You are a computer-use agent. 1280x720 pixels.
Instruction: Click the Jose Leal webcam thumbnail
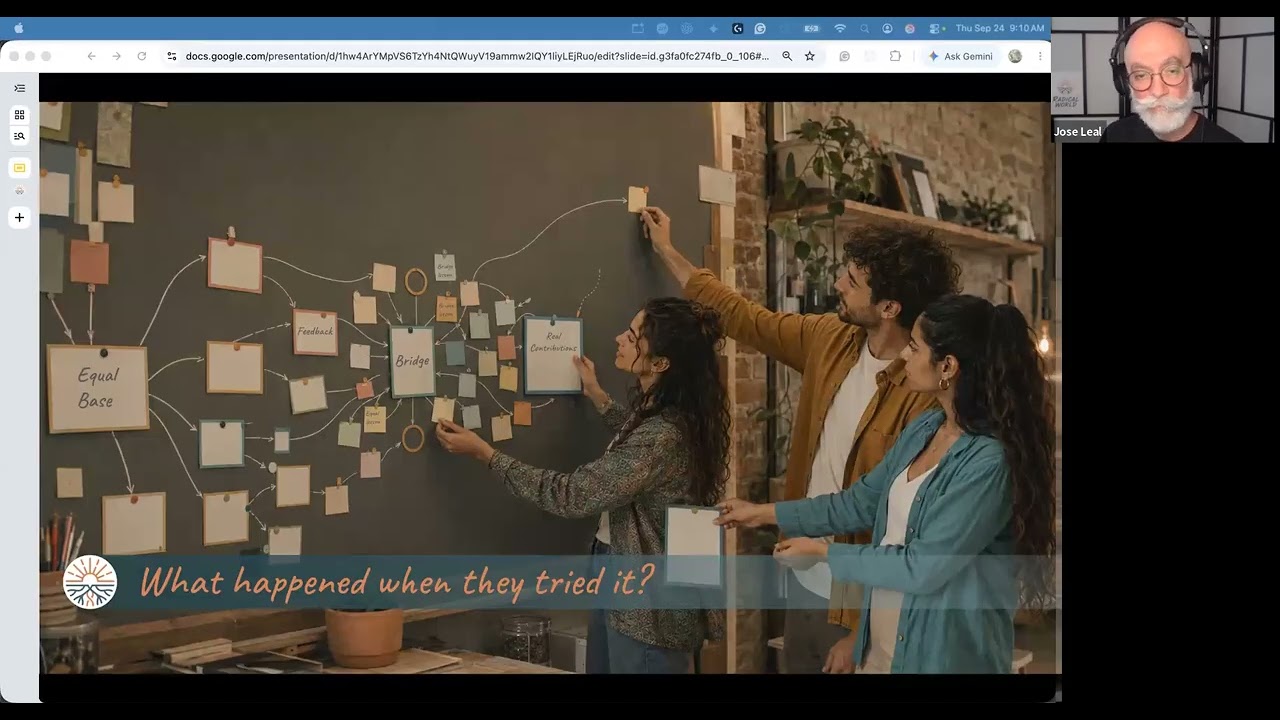pos(1163,79)
